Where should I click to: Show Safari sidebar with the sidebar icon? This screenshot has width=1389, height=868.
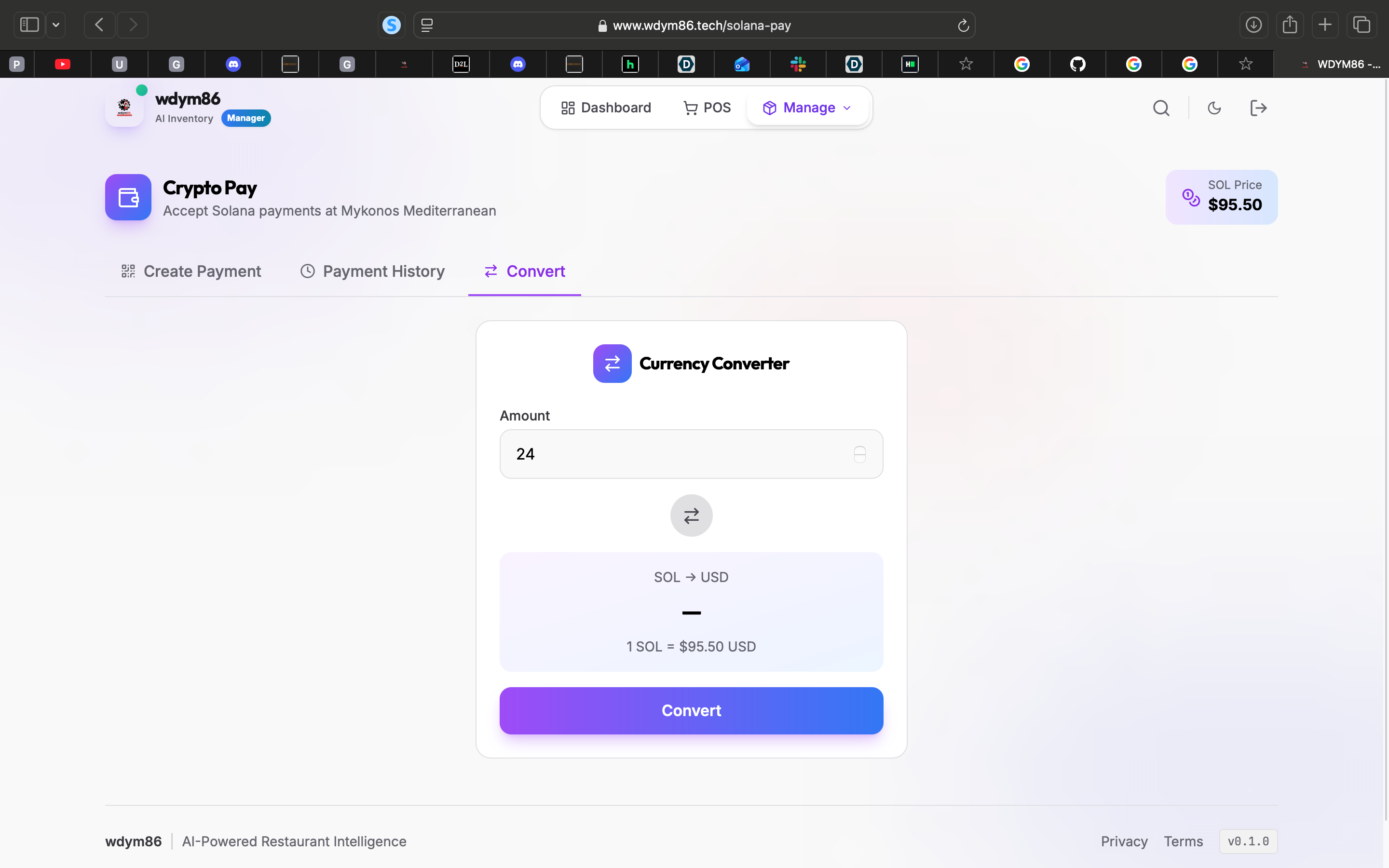click(x=29, y=25)
